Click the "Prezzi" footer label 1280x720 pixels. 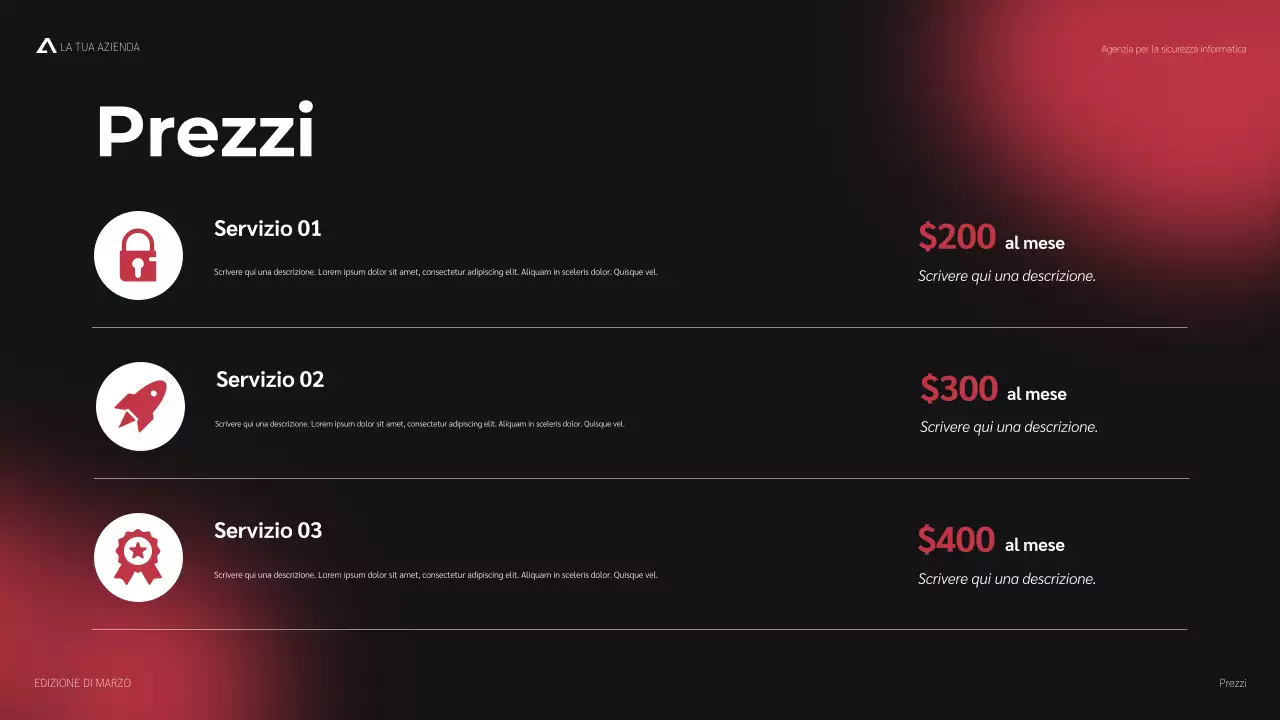1232,683
